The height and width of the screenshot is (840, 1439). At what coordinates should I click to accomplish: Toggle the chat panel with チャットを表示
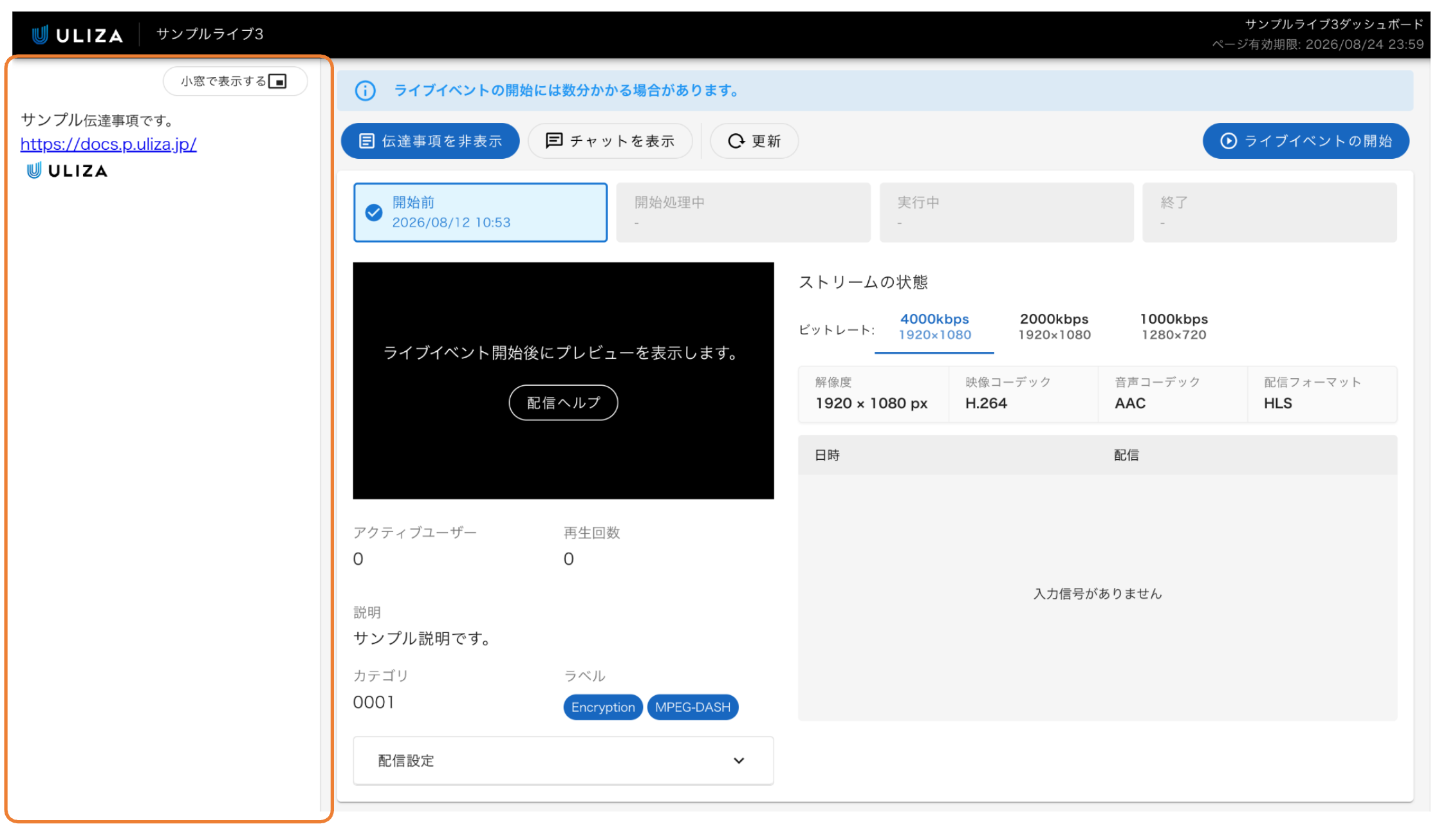coord(610,141)
